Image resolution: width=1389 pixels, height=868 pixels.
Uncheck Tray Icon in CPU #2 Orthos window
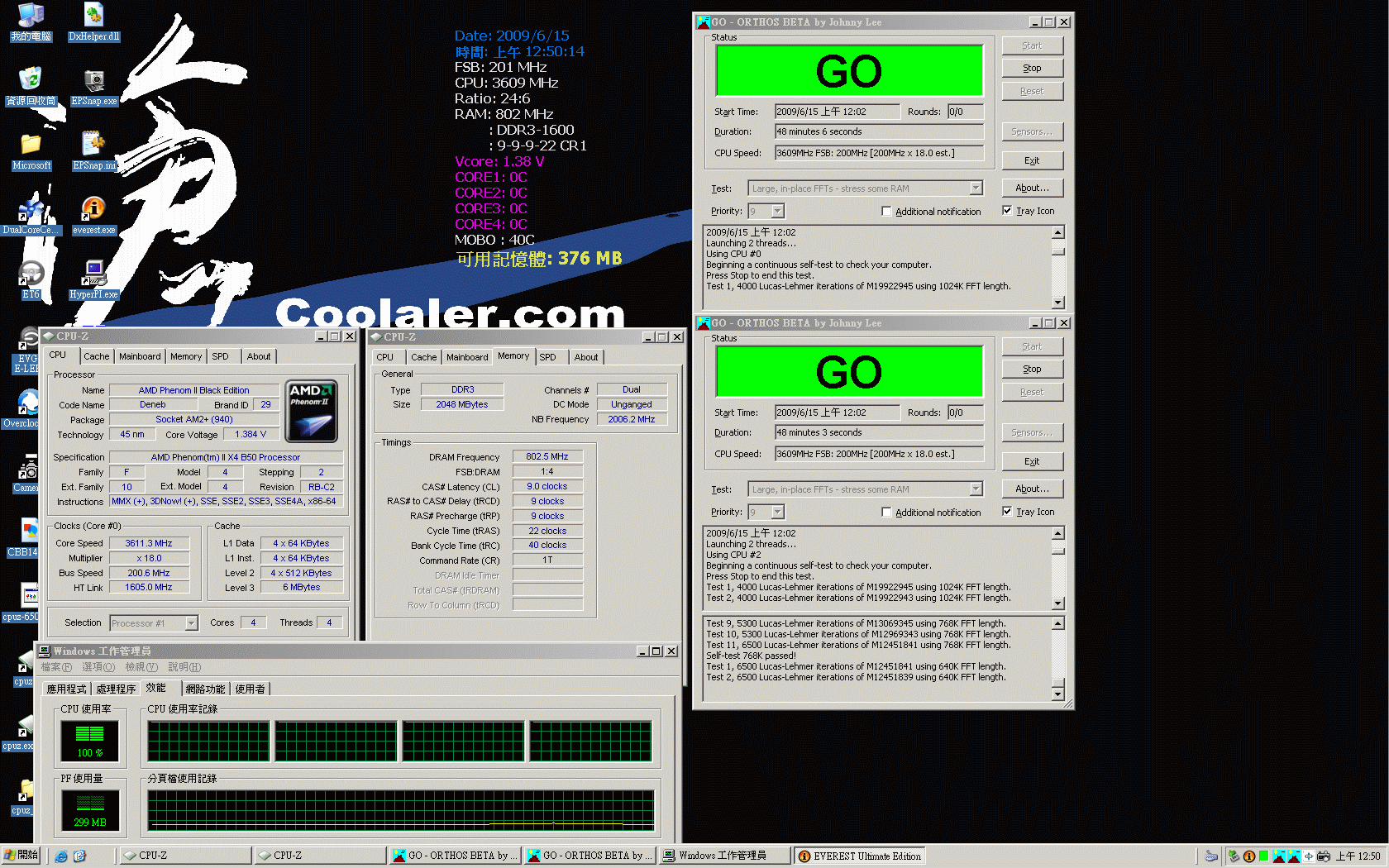[1007, 512]
